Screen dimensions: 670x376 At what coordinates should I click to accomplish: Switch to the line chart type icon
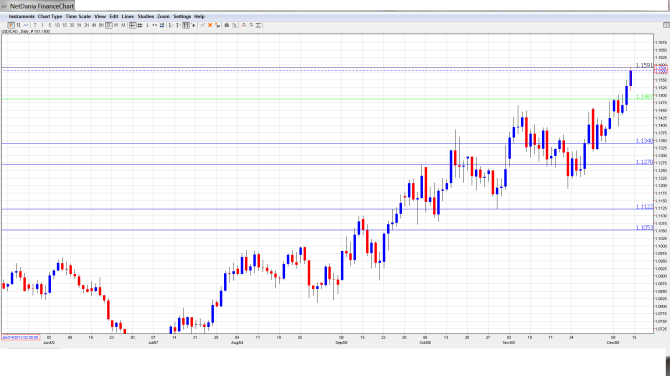[26, 25]
